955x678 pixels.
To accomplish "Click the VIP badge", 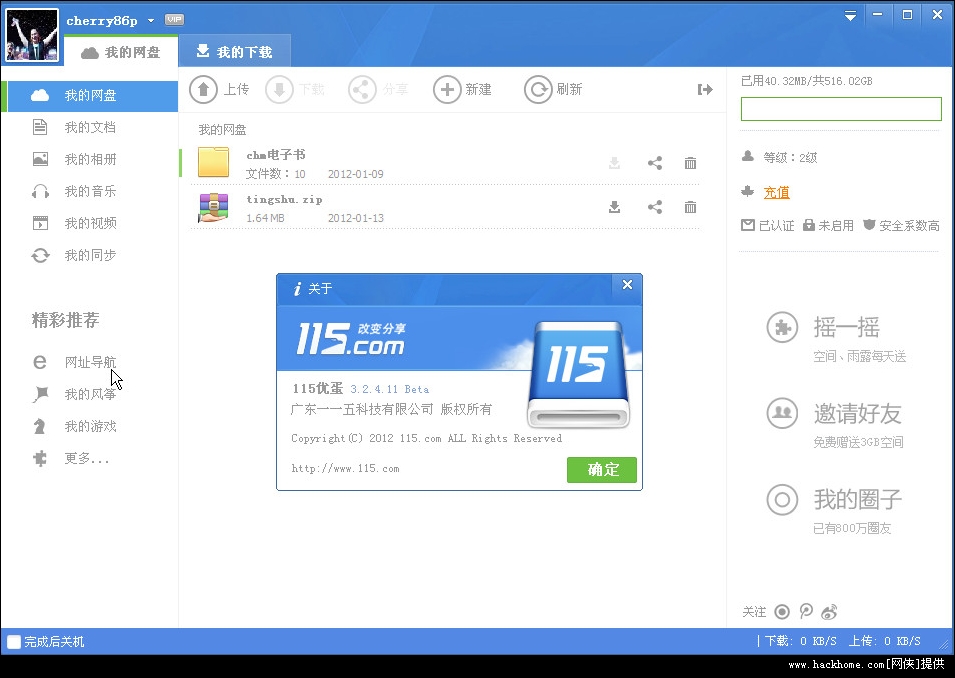I will tap(174, 19).
